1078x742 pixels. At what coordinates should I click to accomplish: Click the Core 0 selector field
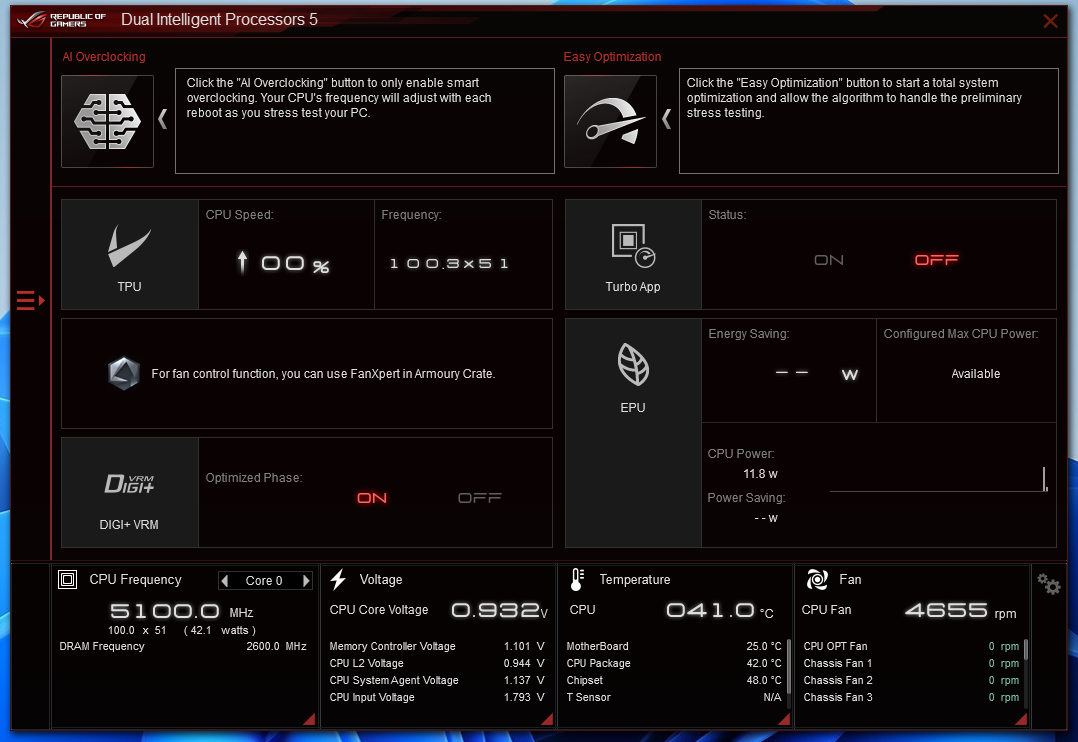pos(265,580)
